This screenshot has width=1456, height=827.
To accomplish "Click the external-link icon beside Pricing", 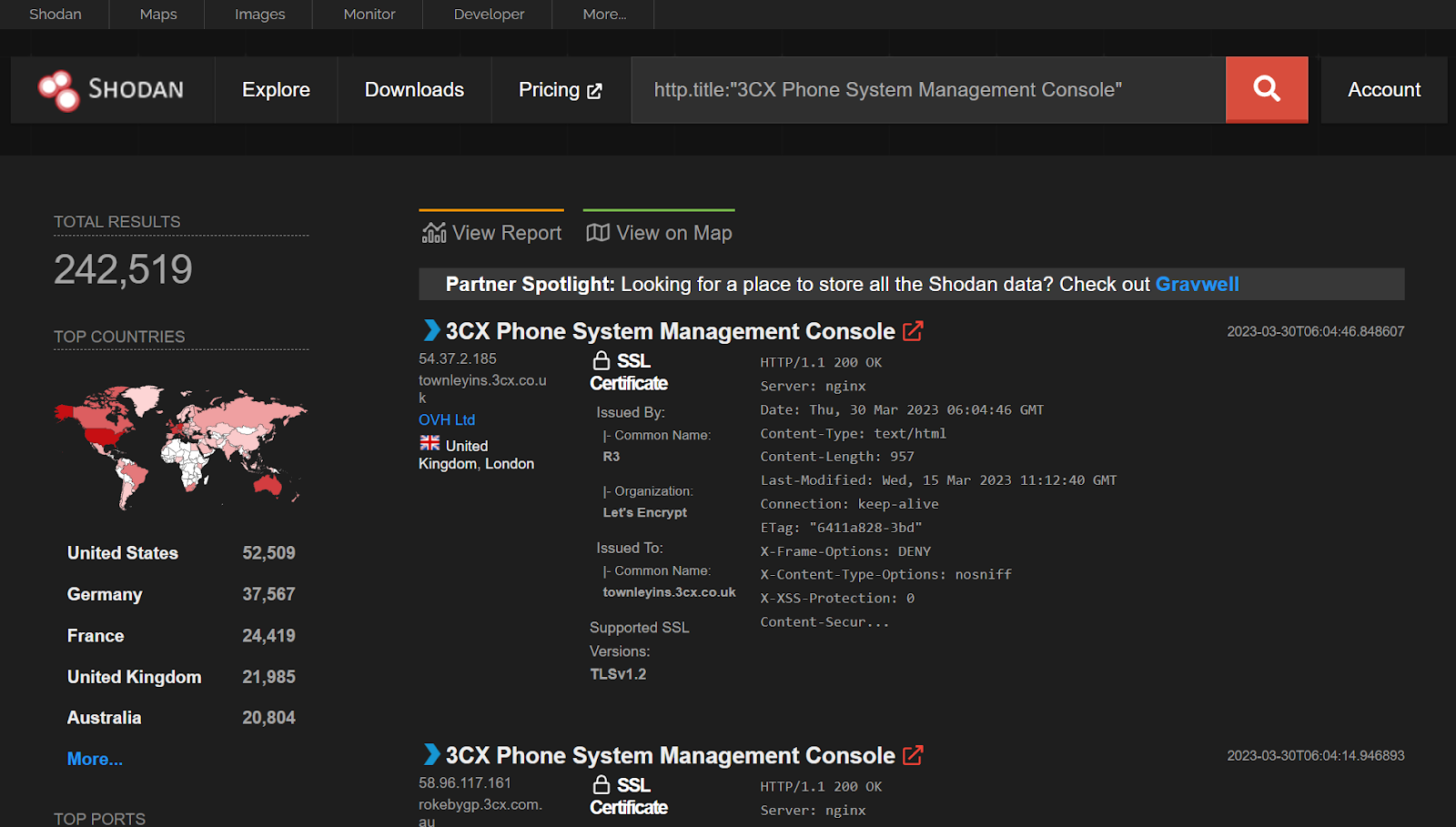I will (593, 90).
